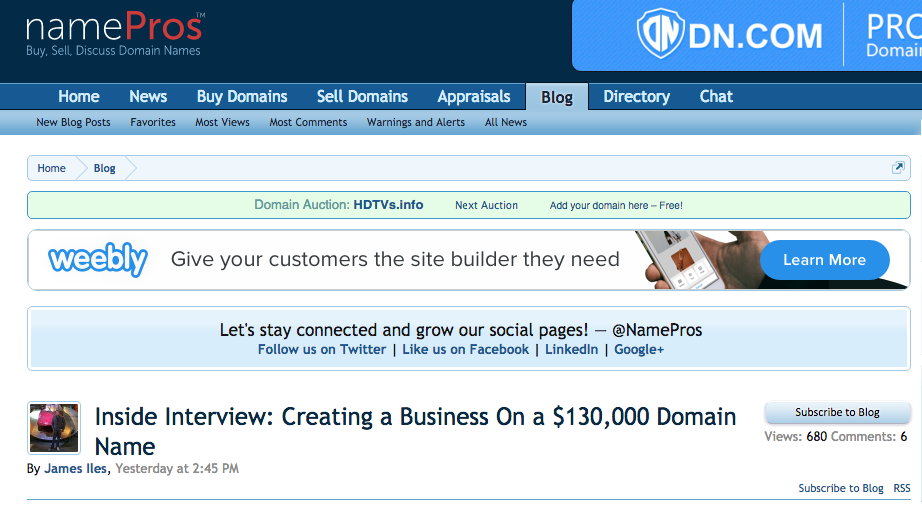Image resolution: width=922 pixels, height=511 pixels.
Task: Open the HDTVs.info domain auction
Action: [388, 205]
